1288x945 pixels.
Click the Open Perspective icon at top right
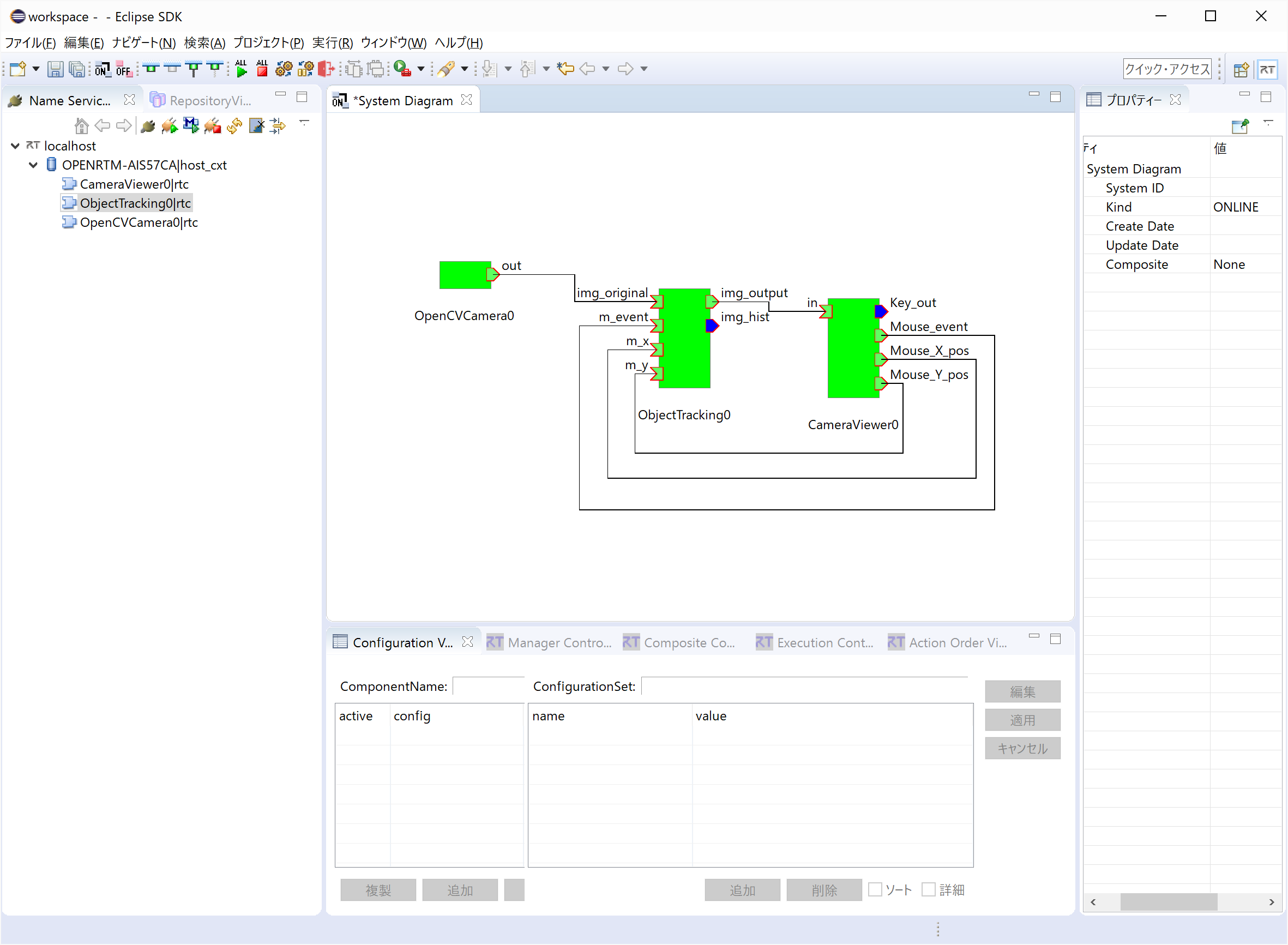1241,70
